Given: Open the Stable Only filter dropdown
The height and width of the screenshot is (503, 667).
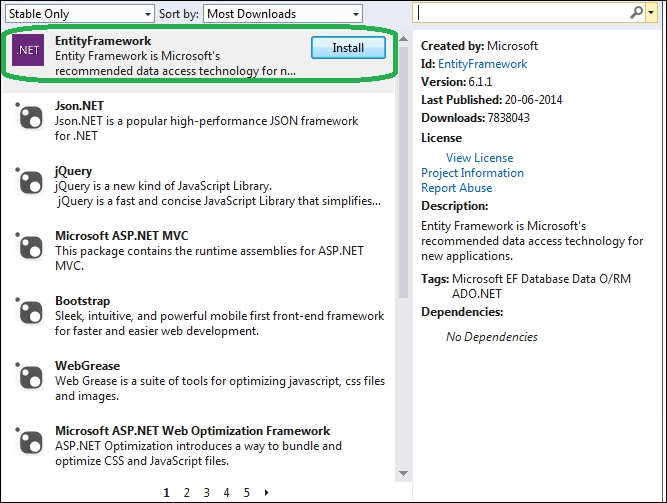Looking at the screenshot, I should coord(80,14).
